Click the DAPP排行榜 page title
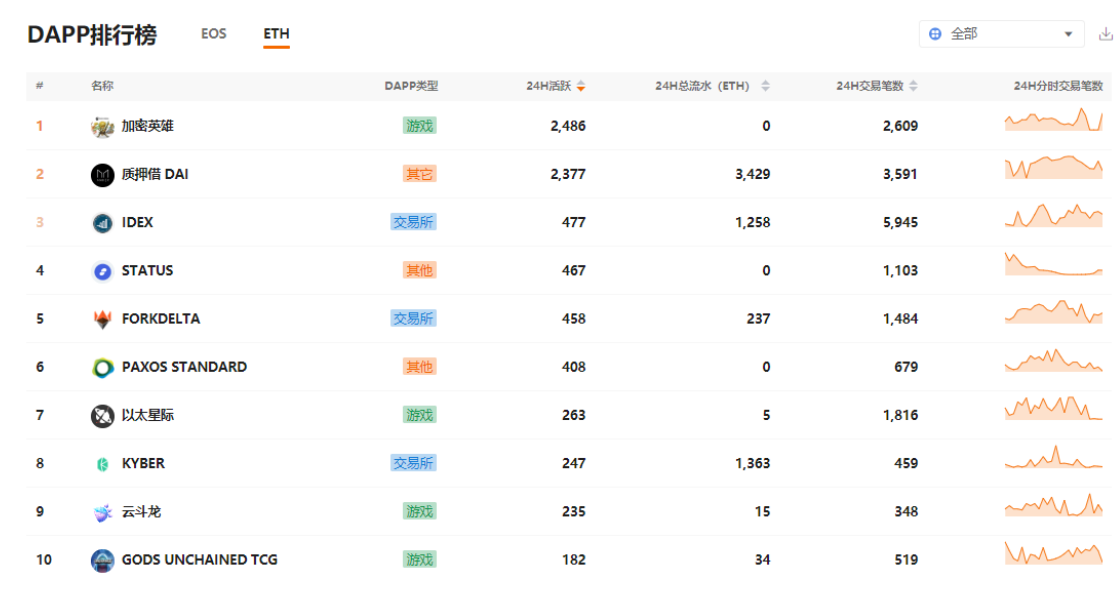 tap(92, 34)
